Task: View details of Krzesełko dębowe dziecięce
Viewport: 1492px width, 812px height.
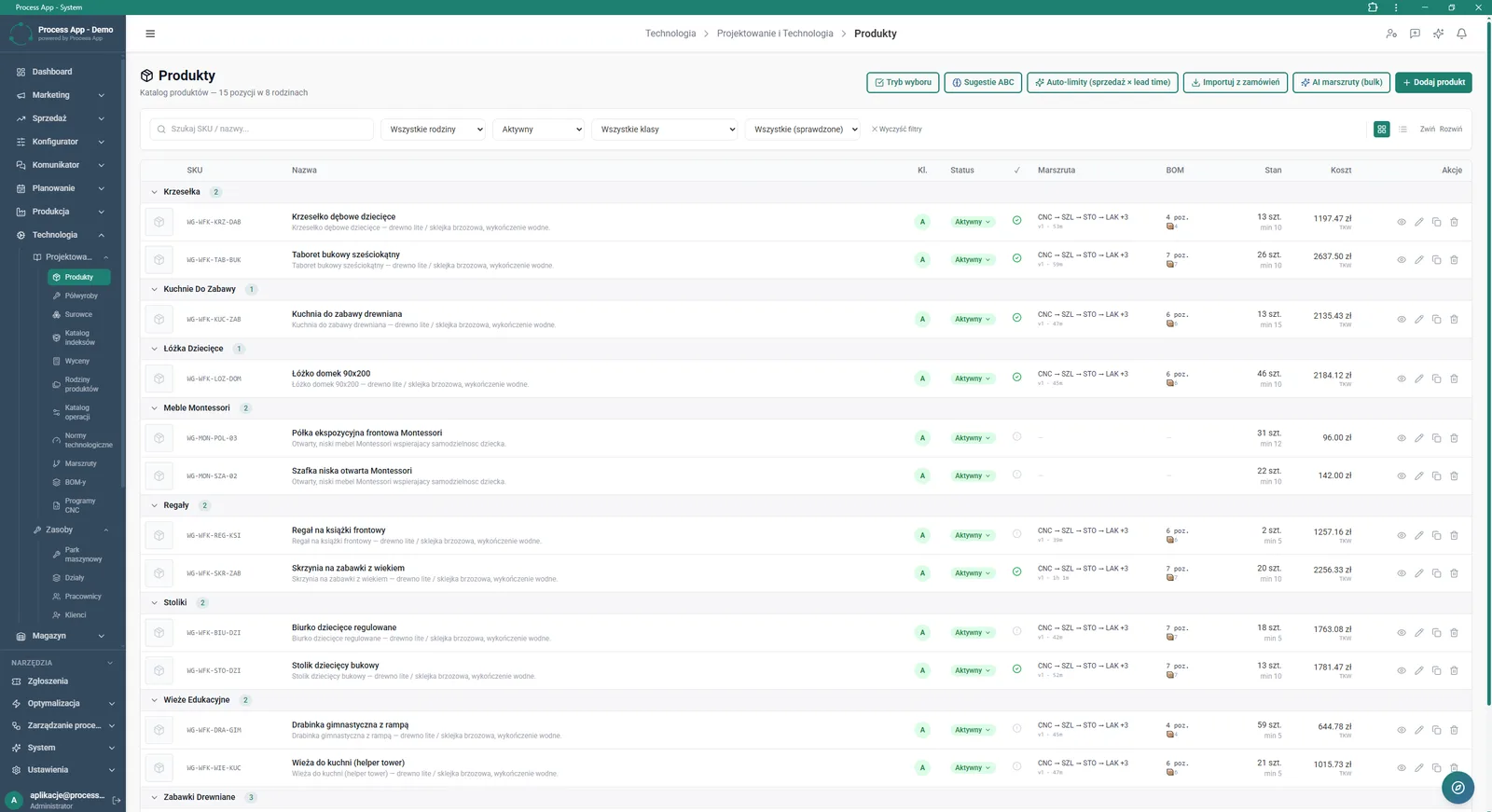Action: click(1401, 222)
